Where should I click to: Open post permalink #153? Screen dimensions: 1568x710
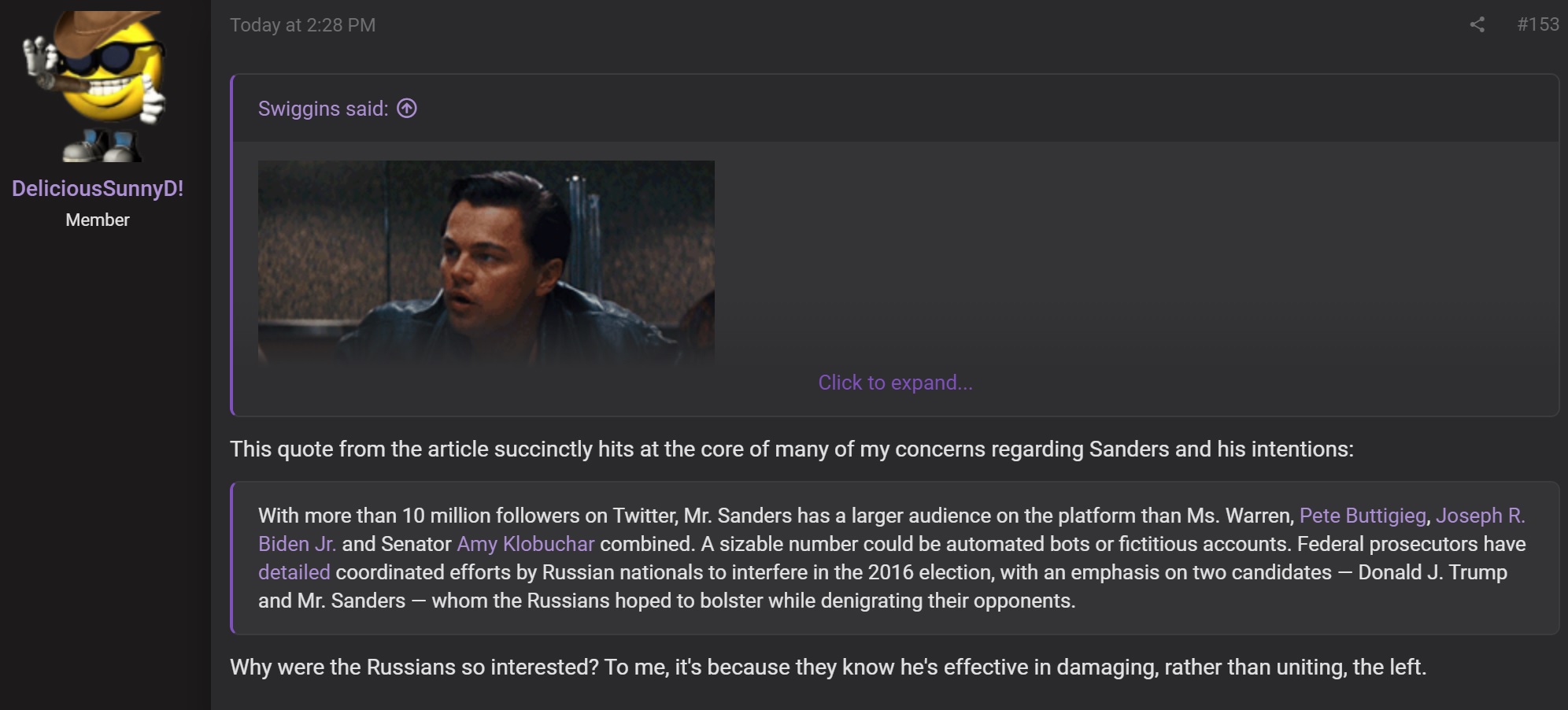[1537, 24]
